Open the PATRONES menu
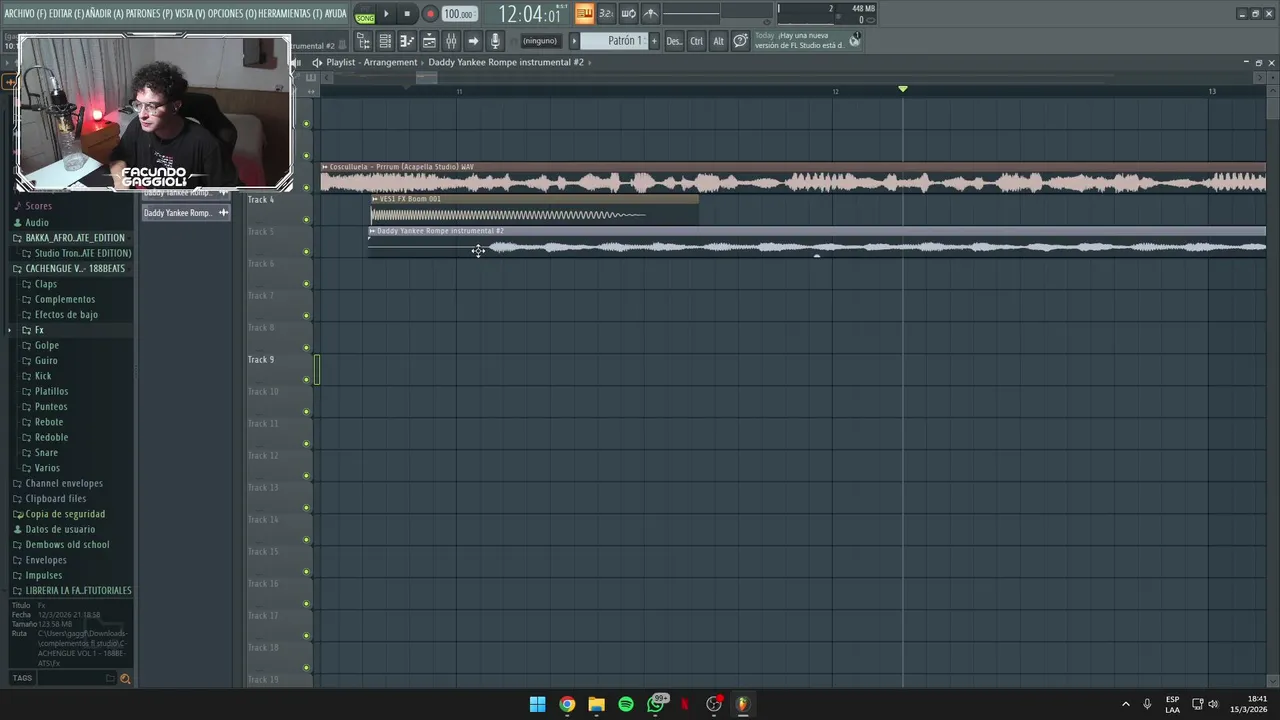 pos(148,13)
